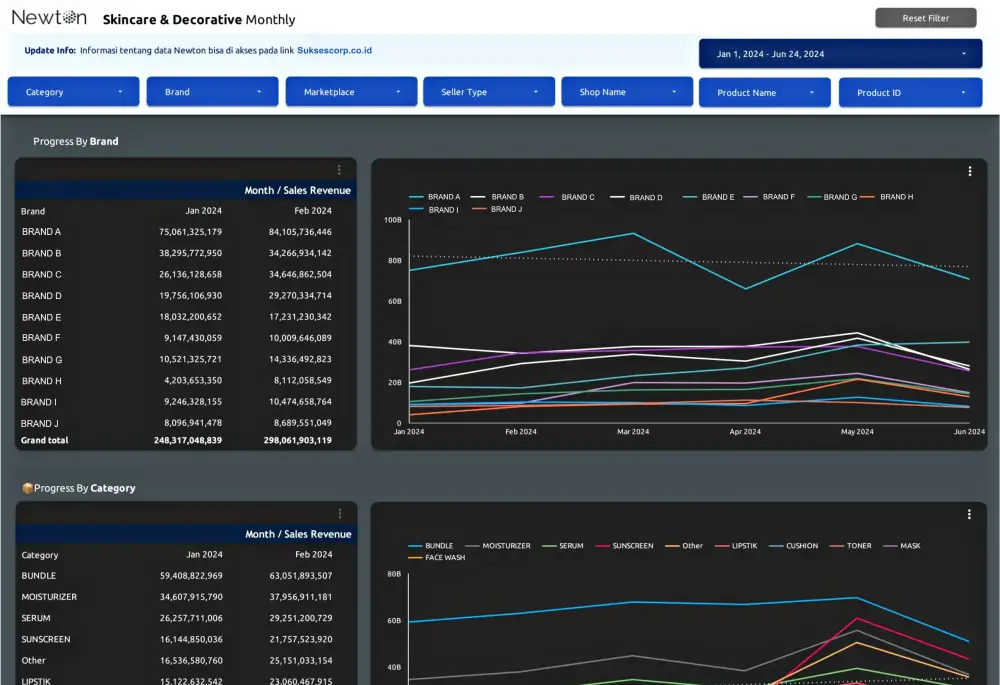Viewport: 1000px width, 685px height.
Task: Click the arrow on the date range selector
Action: pos(963,54)
